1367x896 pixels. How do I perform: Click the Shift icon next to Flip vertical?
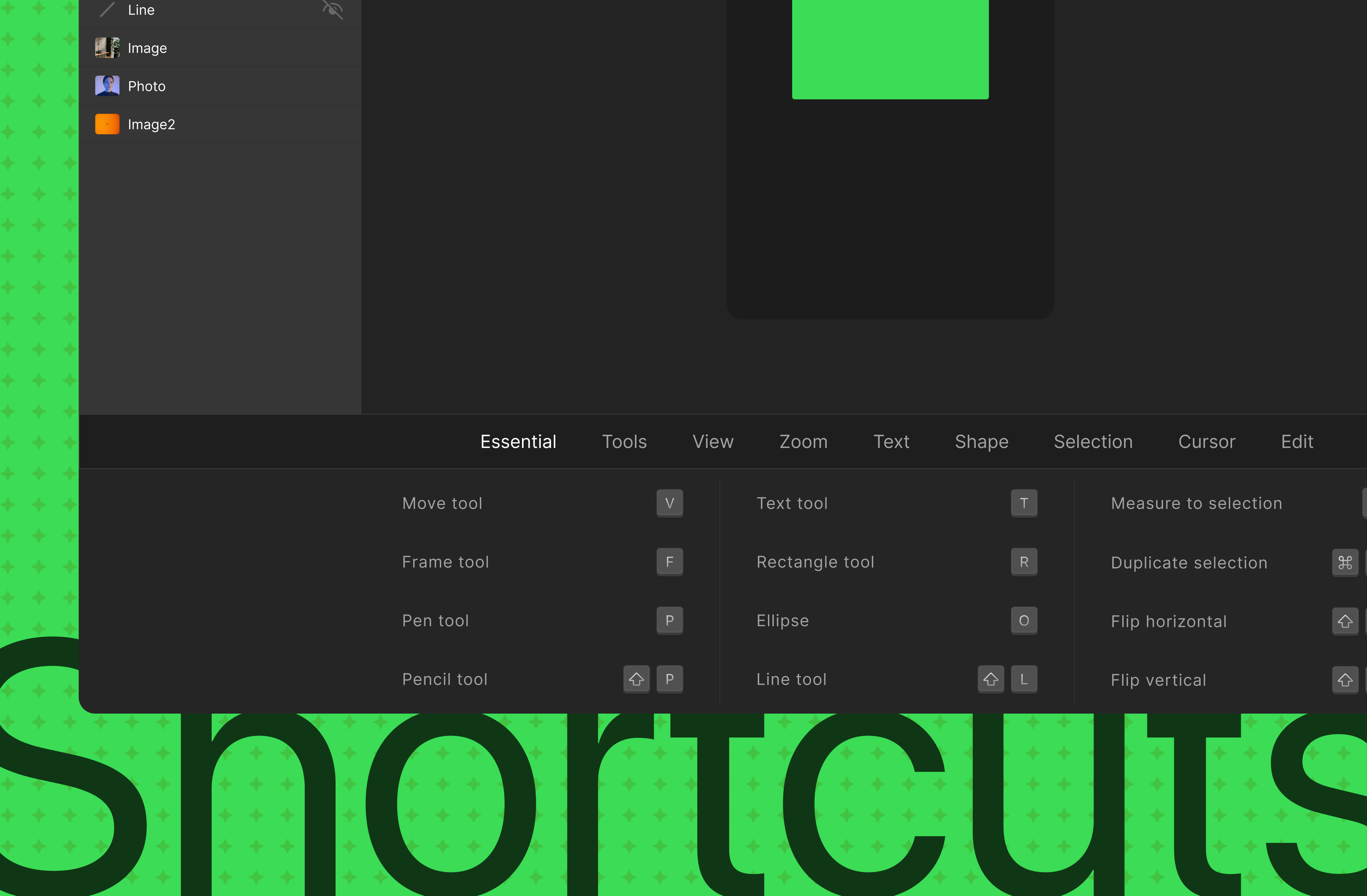click(x=1346, y=680)
